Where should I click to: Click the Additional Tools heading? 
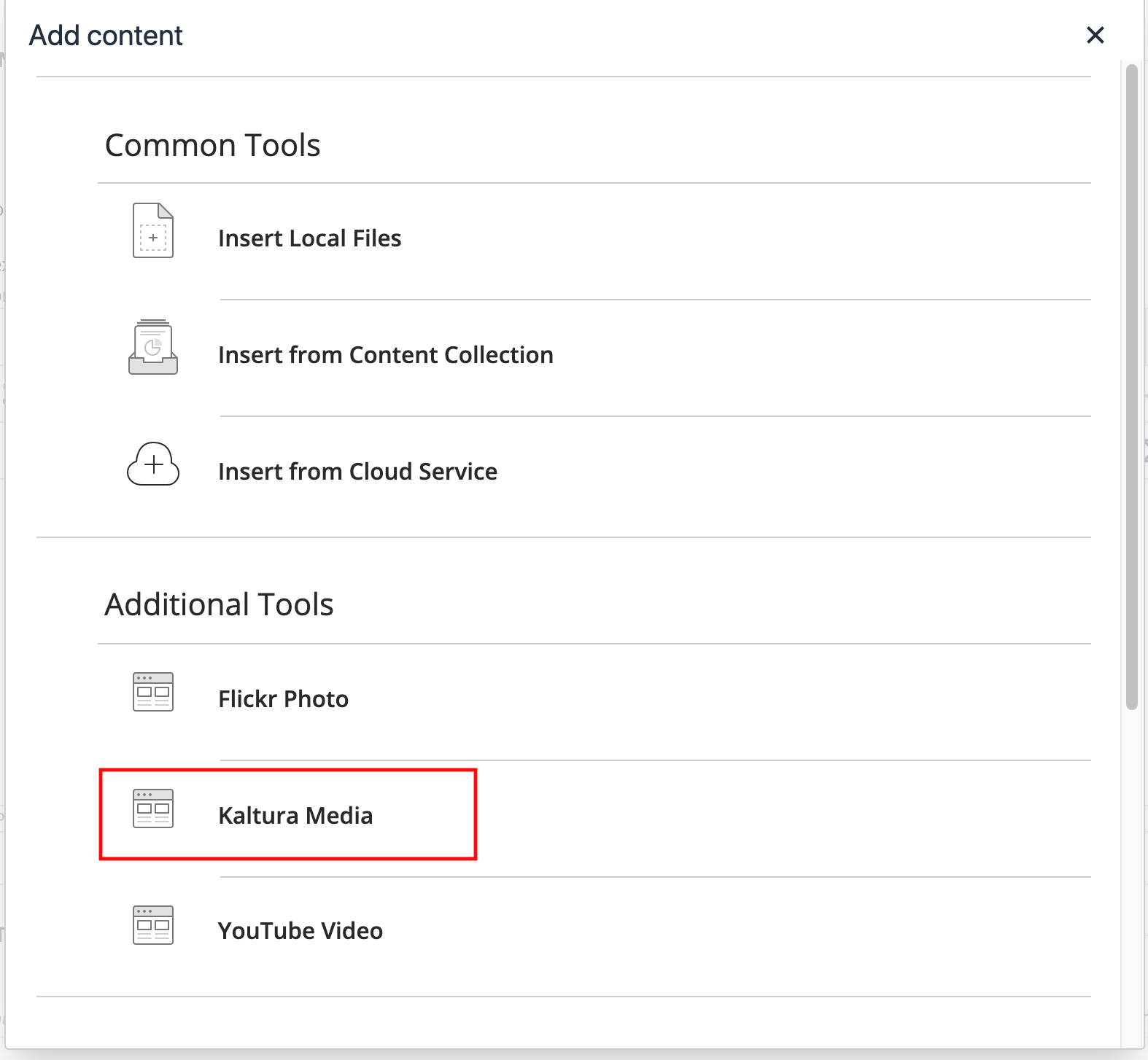pyautogui.click(x=219, y=604)
